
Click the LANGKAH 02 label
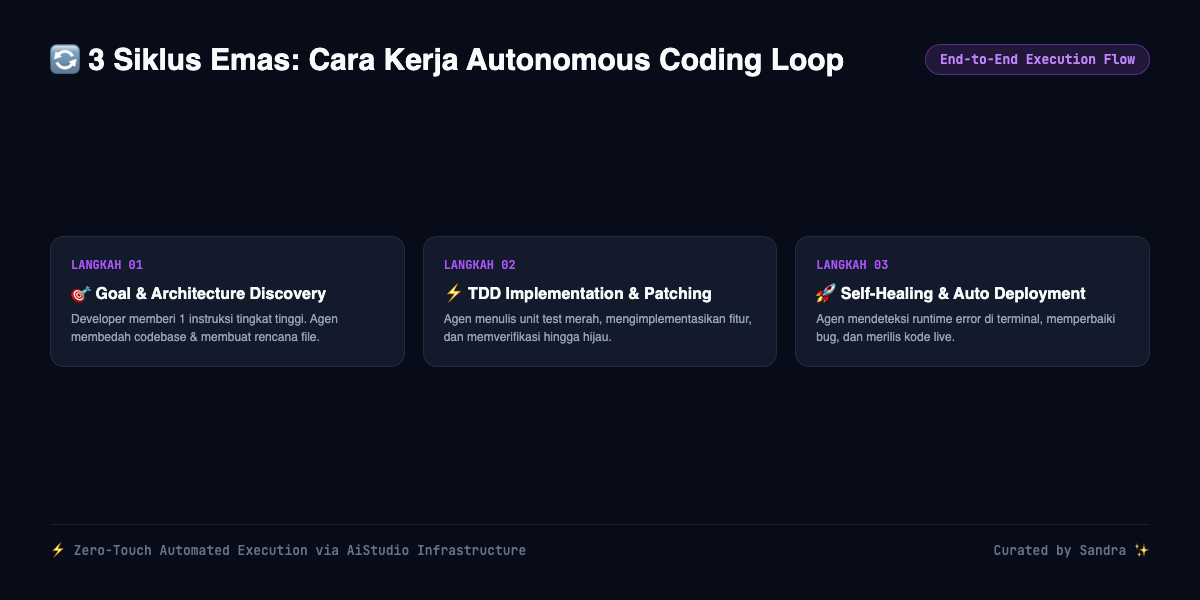(x=480, y=265)
